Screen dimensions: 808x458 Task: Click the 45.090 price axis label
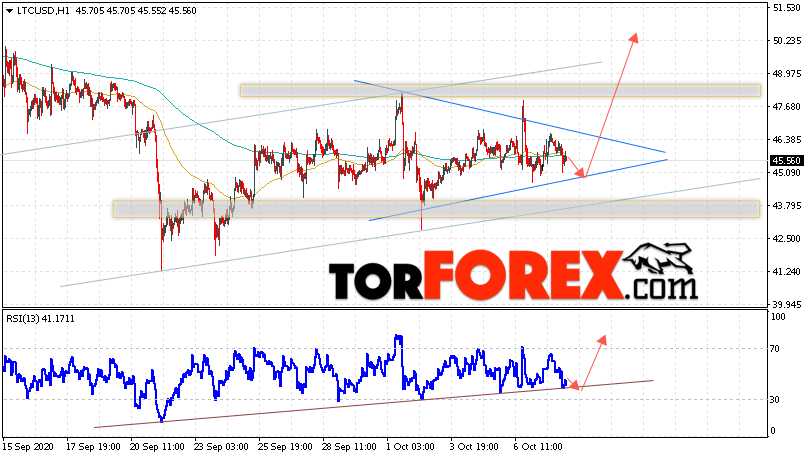tap(787, 173)
